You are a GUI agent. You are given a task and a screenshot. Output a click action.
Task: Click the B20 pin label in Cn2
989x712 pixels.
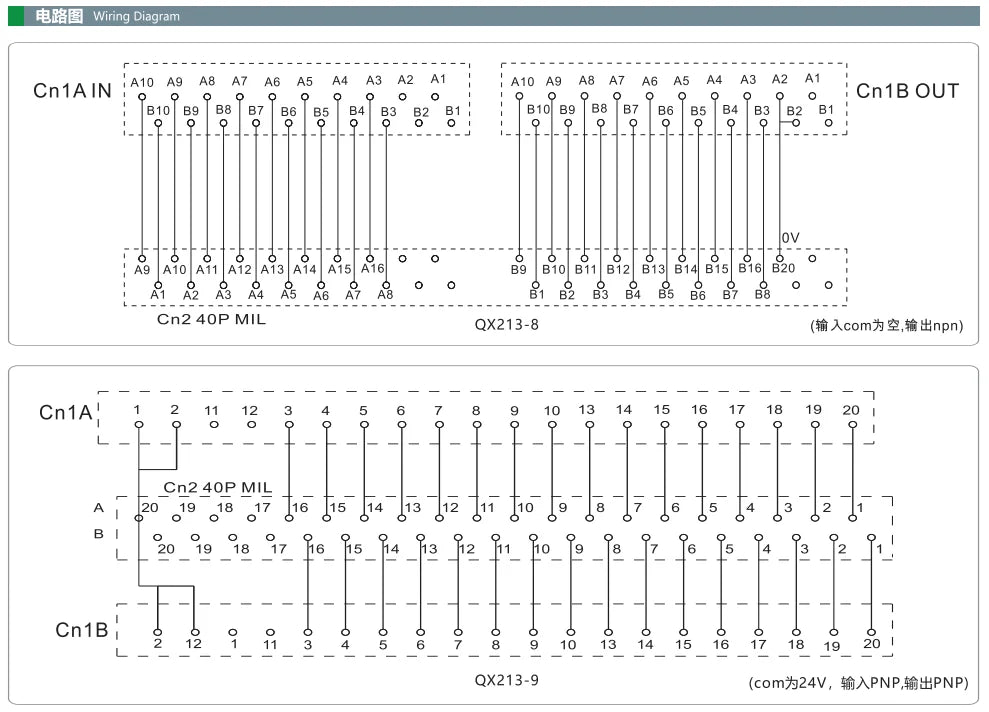coord(783,268)
